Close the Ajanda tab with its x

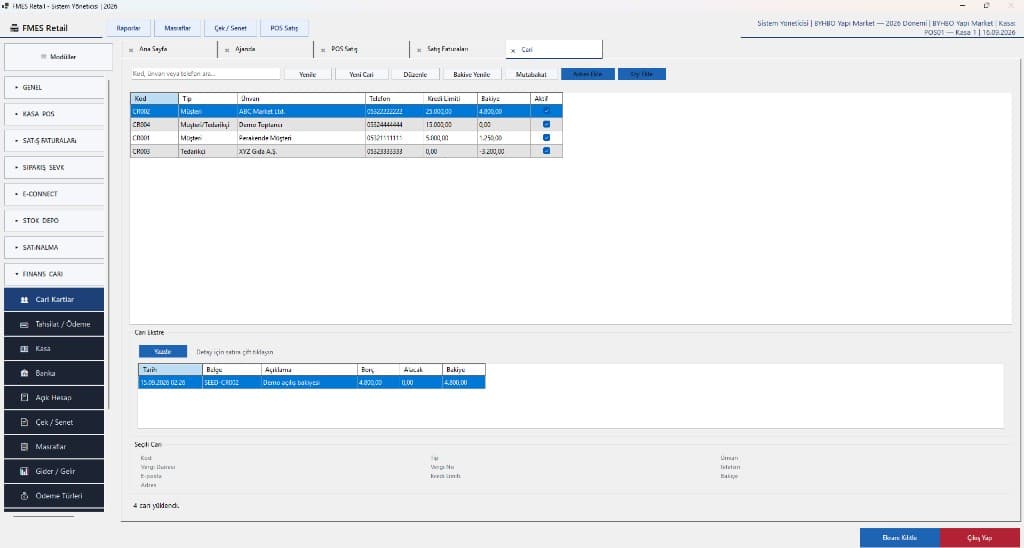coord(227,50)
